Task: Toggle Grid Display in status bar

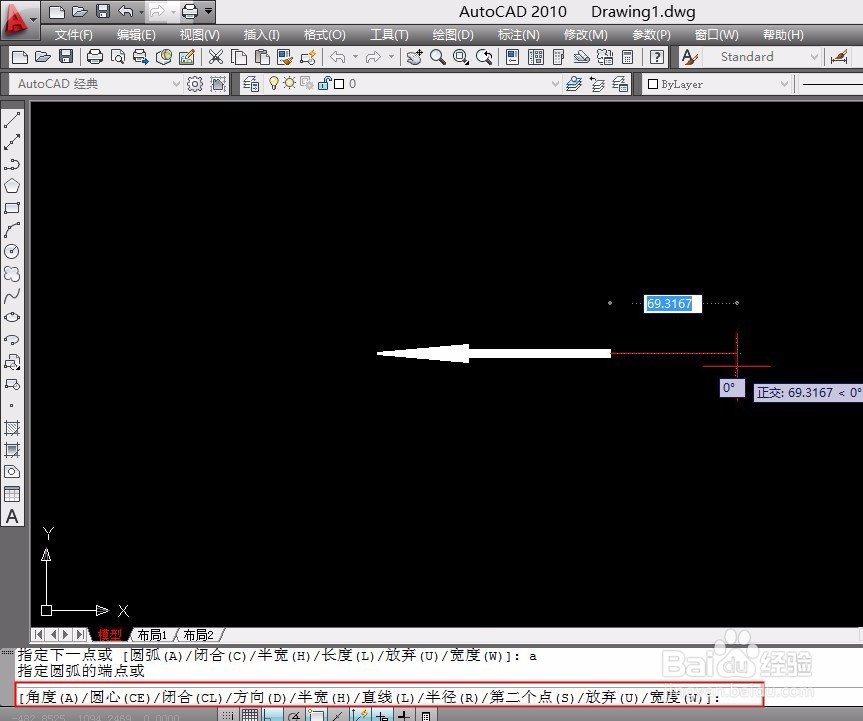Action: (250, 715)
